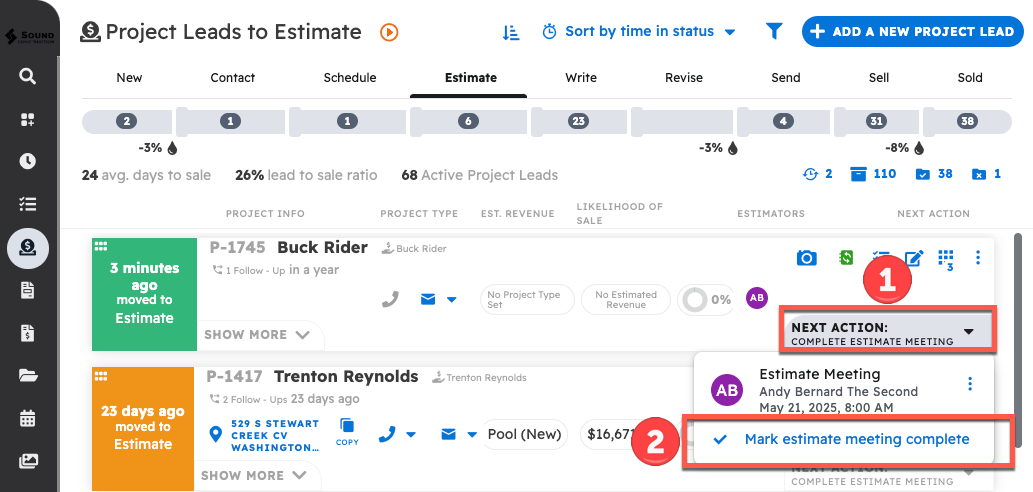Open the Estimate Meeting three-dot menu

(x=969, y=384)
